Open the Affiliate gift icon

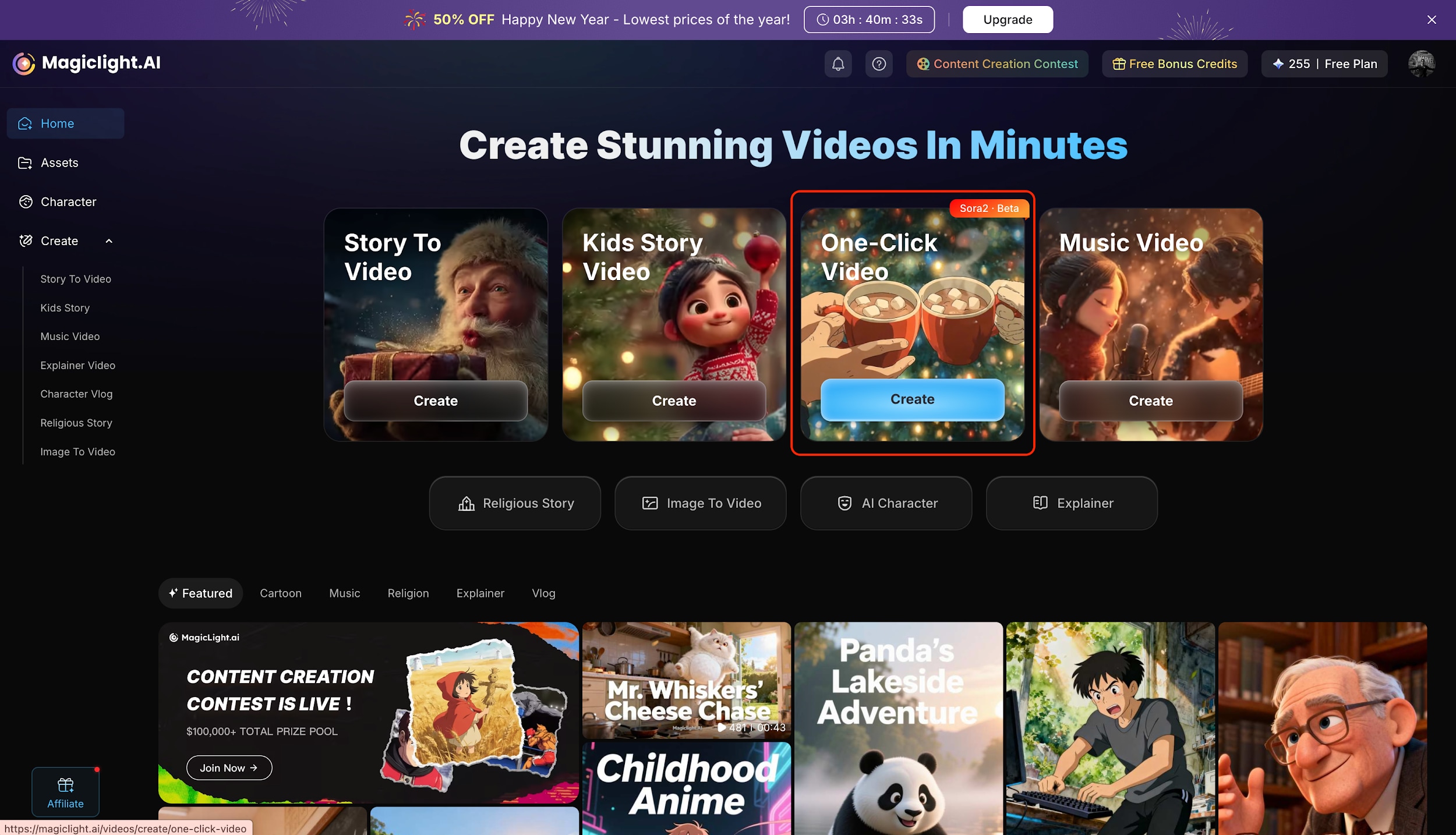coord(65,784)
